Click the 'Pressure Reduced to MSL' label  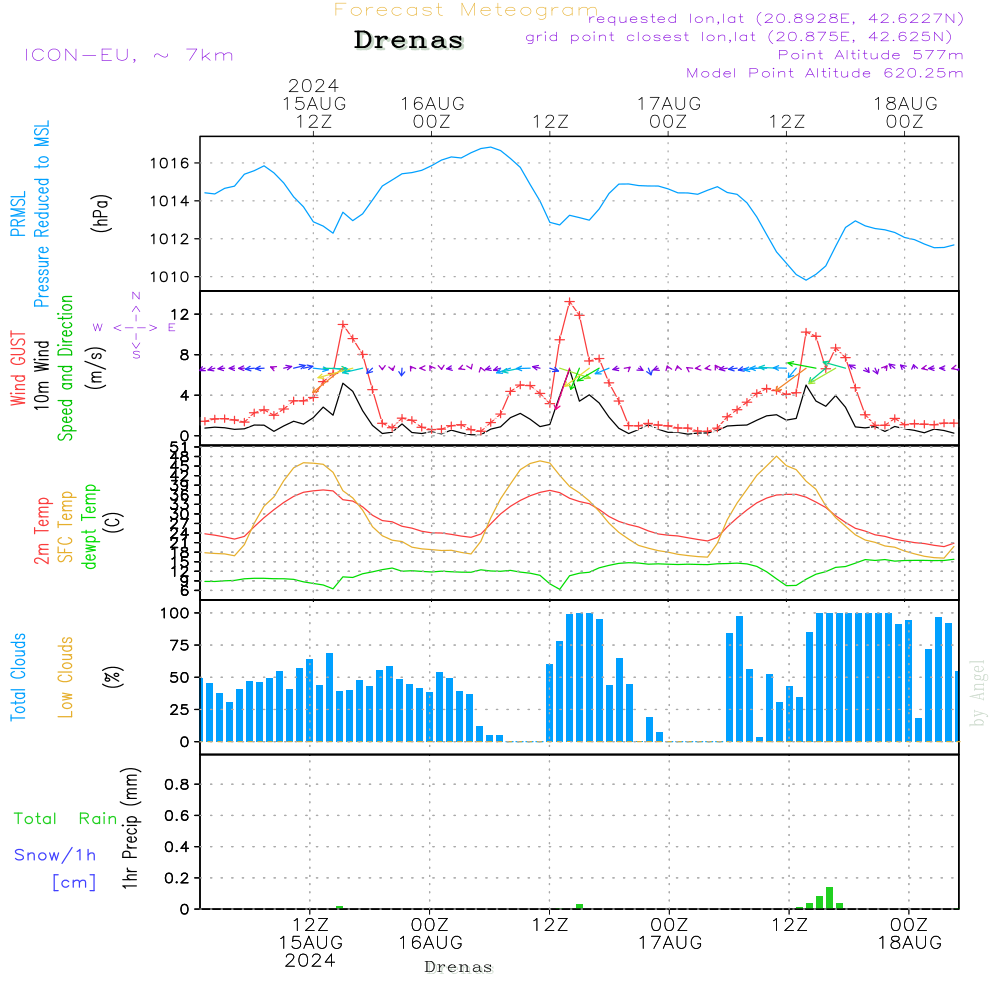click(41, 214)
